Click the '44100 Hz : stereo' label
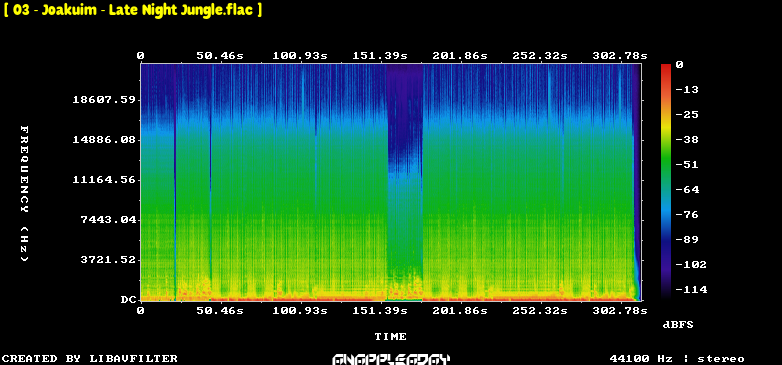782x365 pixels. click(677, 359)
